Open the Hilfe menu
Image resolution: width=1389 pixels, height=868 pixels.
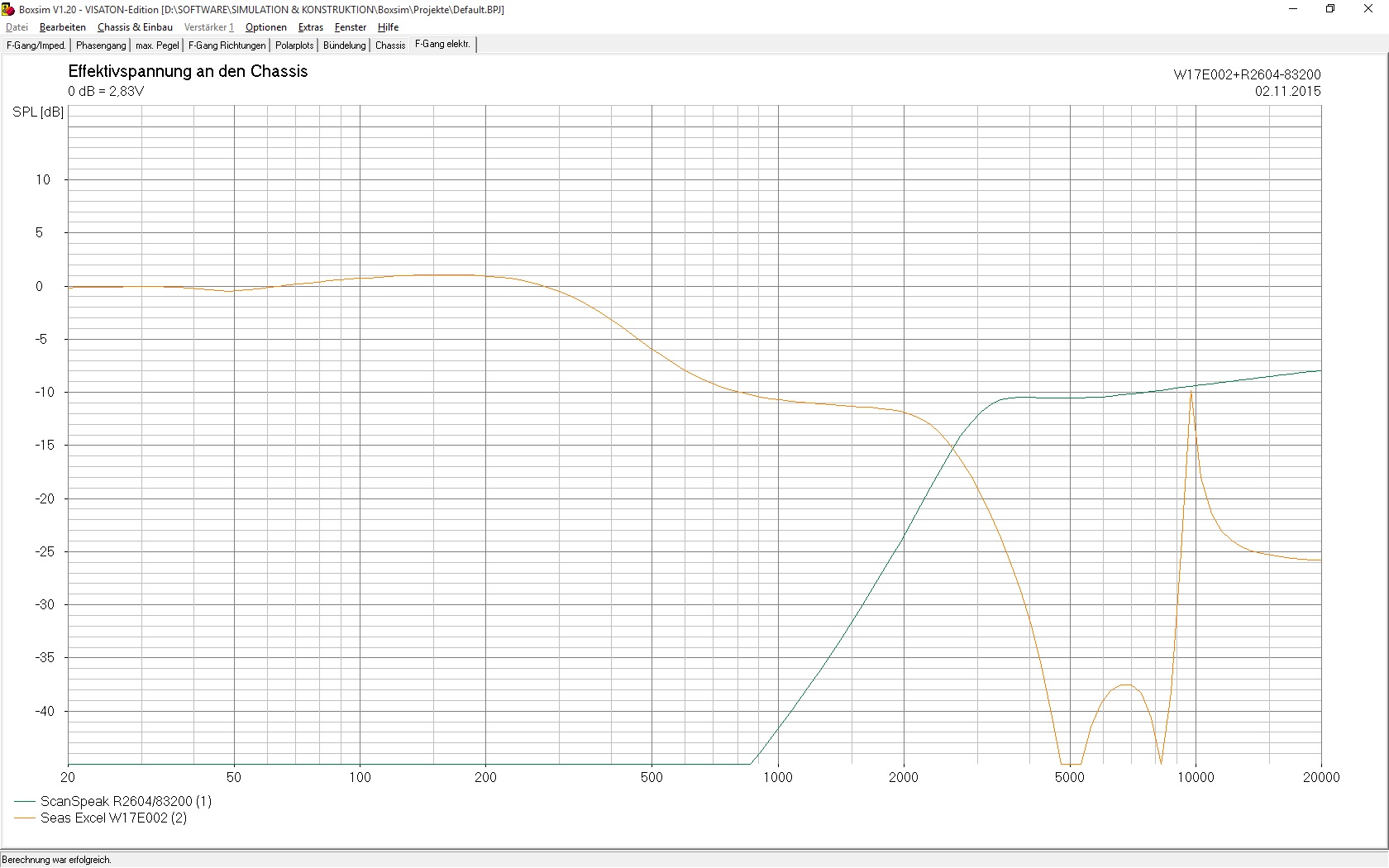pyautogui.click(x=389, y=27)
